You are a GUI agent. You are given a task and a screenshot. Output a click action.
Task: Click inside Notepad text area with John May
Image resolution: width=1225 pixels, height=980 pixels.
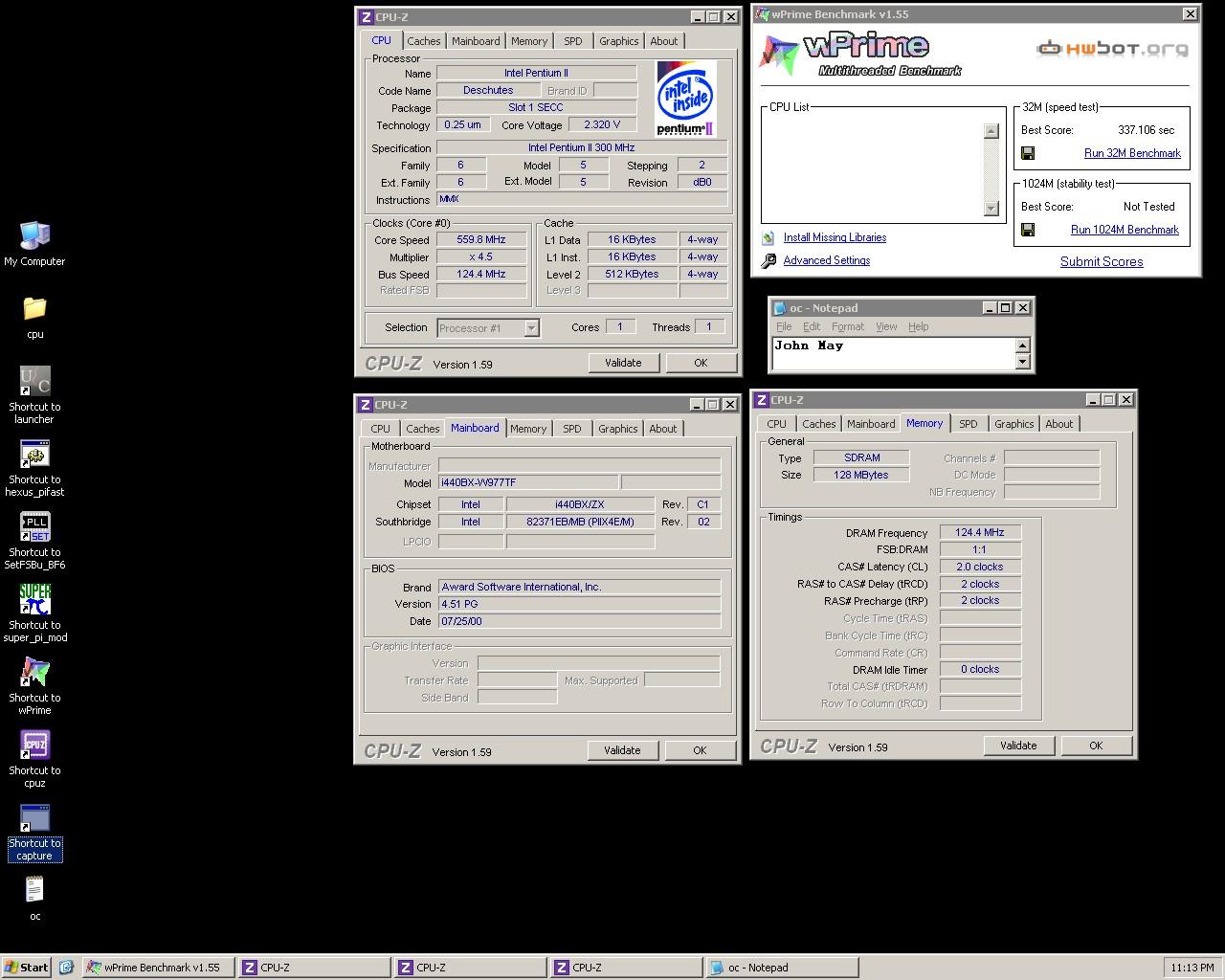click(894, 353)
